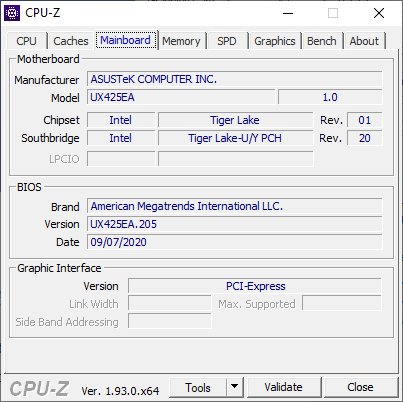Go to the Memory tab
This screenshot has height=402, width=403.
pyautogui.click(x=181, y=41)
